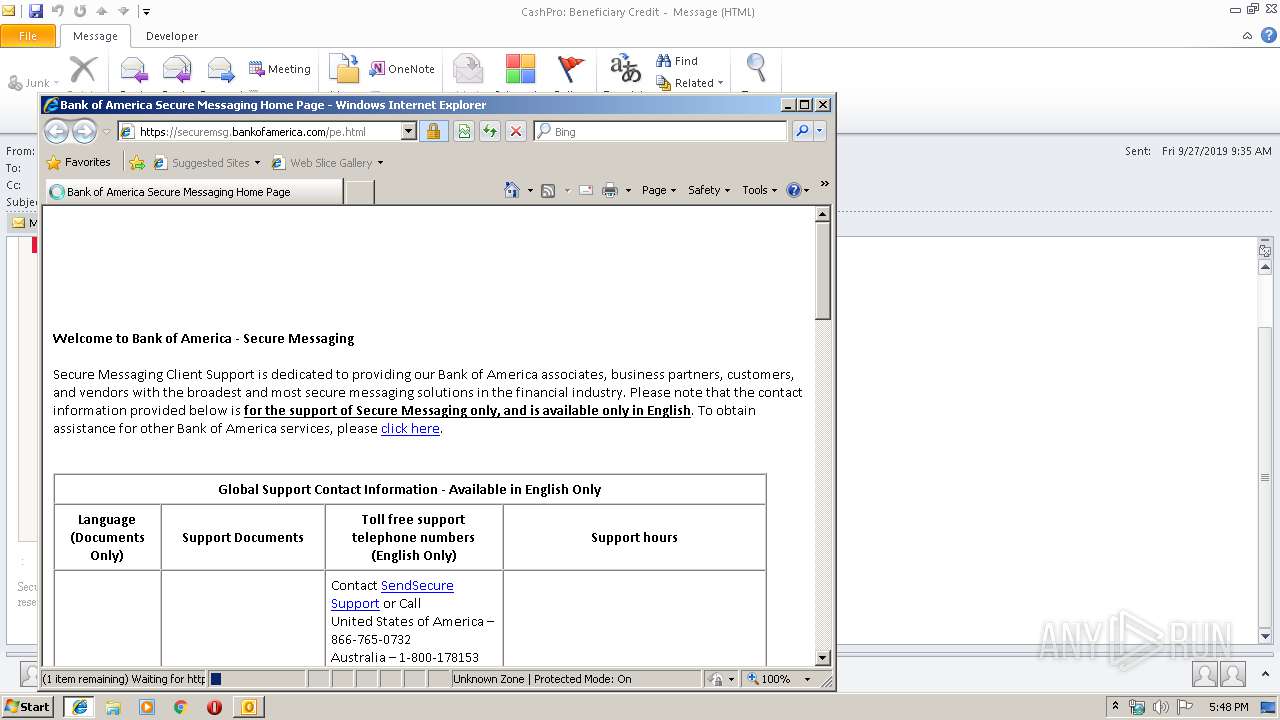Click the Junk button in Outlook

click(33, 83)
